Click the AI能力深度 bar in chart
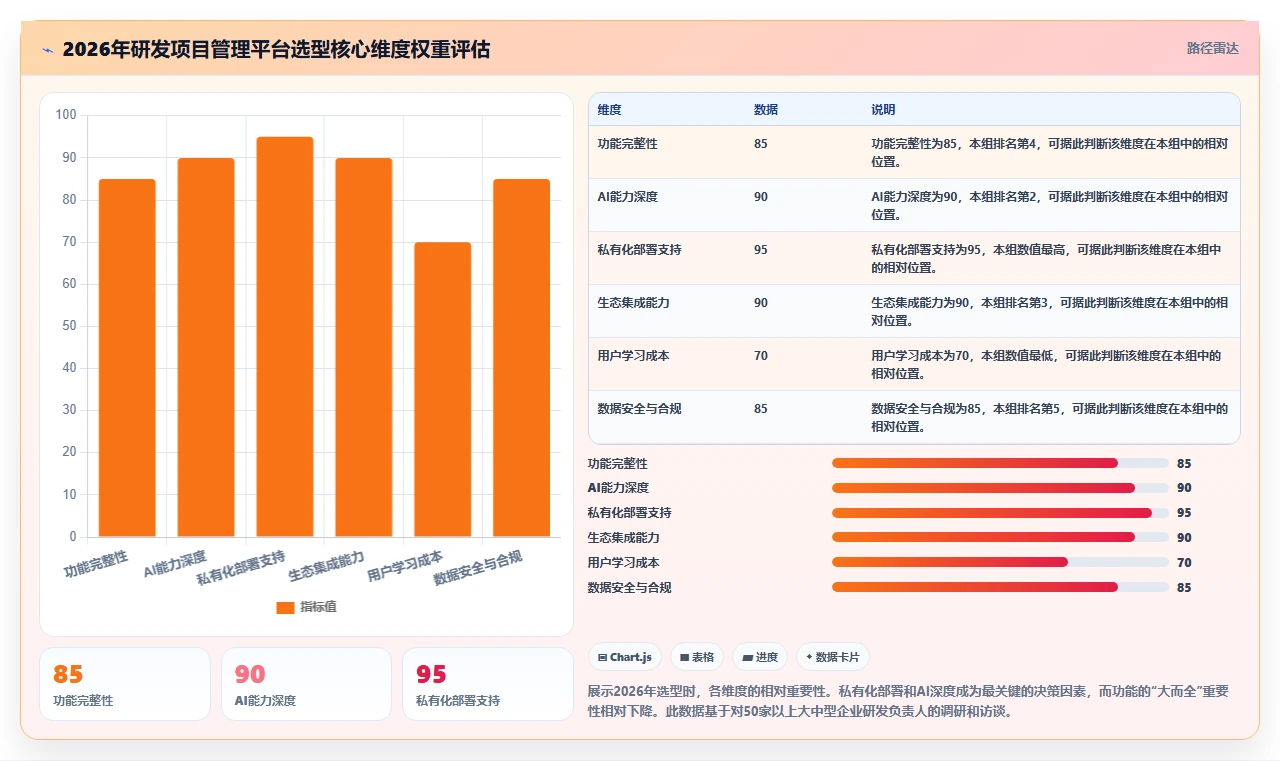 [x=206, y=347]
